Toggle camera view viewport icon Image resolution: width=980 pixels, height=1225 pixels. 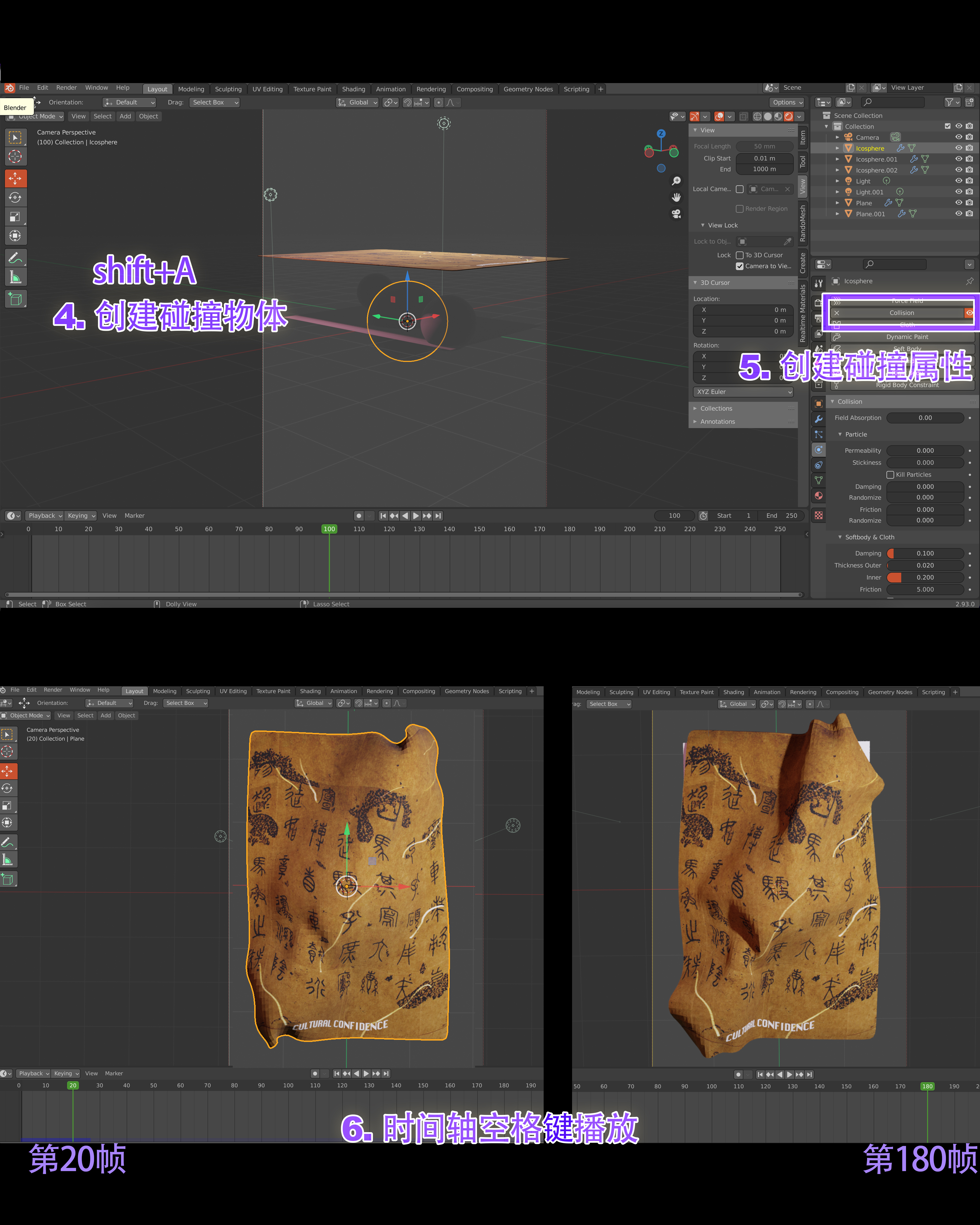676,214
